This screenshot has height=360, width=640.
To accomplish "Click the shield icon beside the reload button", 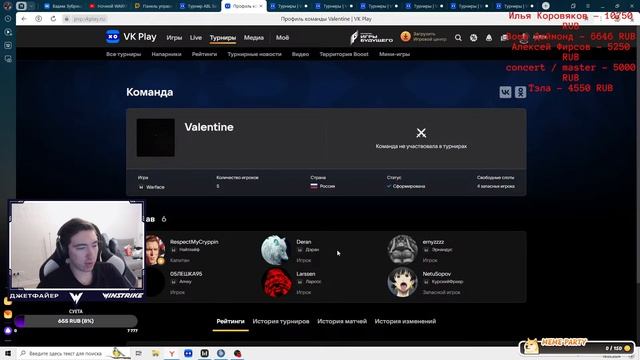I will click(x=39, y=19).
